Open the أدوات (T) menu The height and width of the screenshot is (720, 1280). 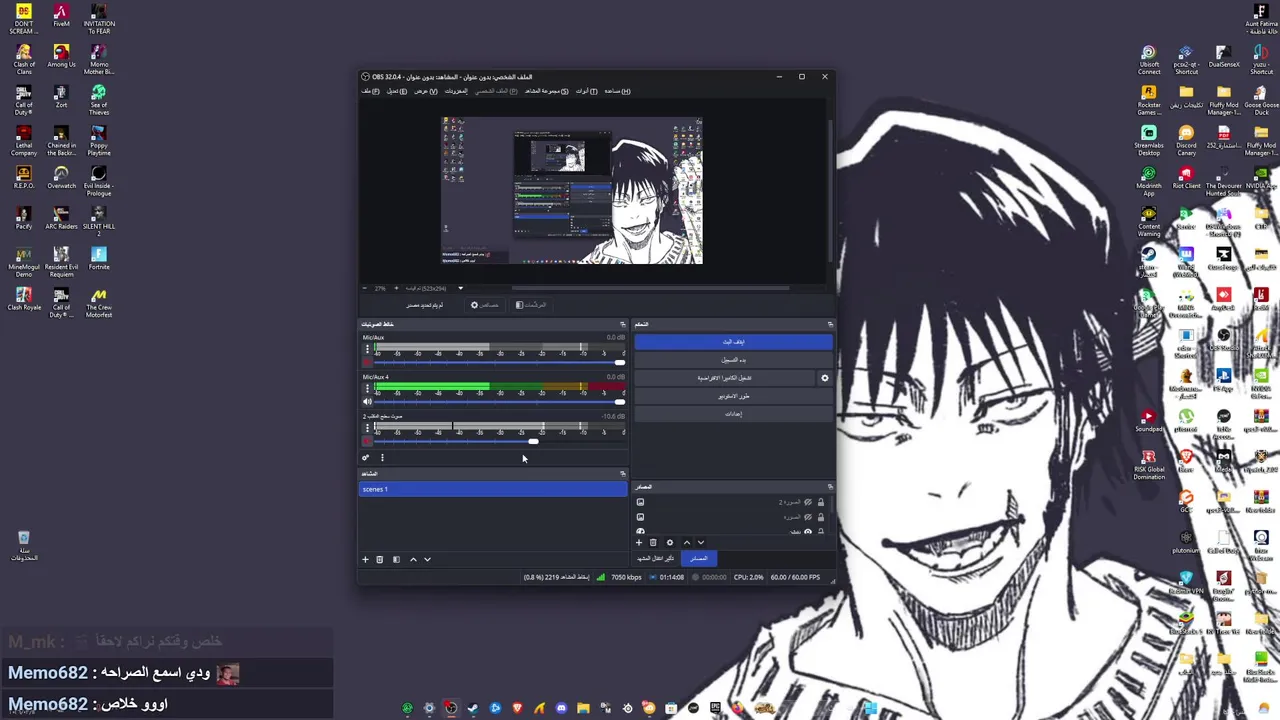tap(586, 91)
